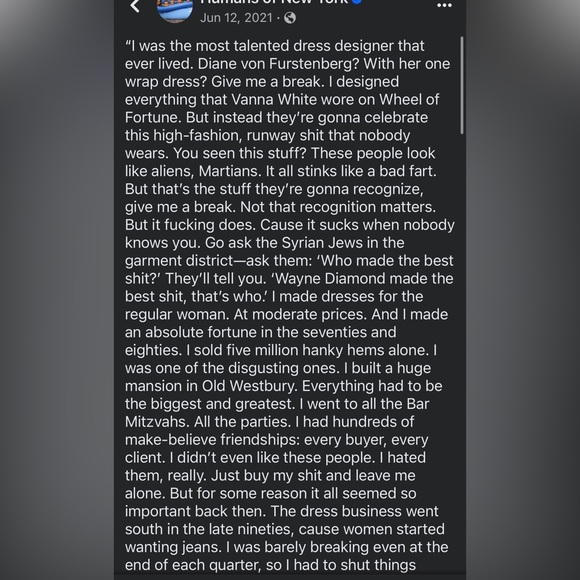Tap the globe public audience icon
The width and height of the screenshot is (580, 580).
(290, 18)
